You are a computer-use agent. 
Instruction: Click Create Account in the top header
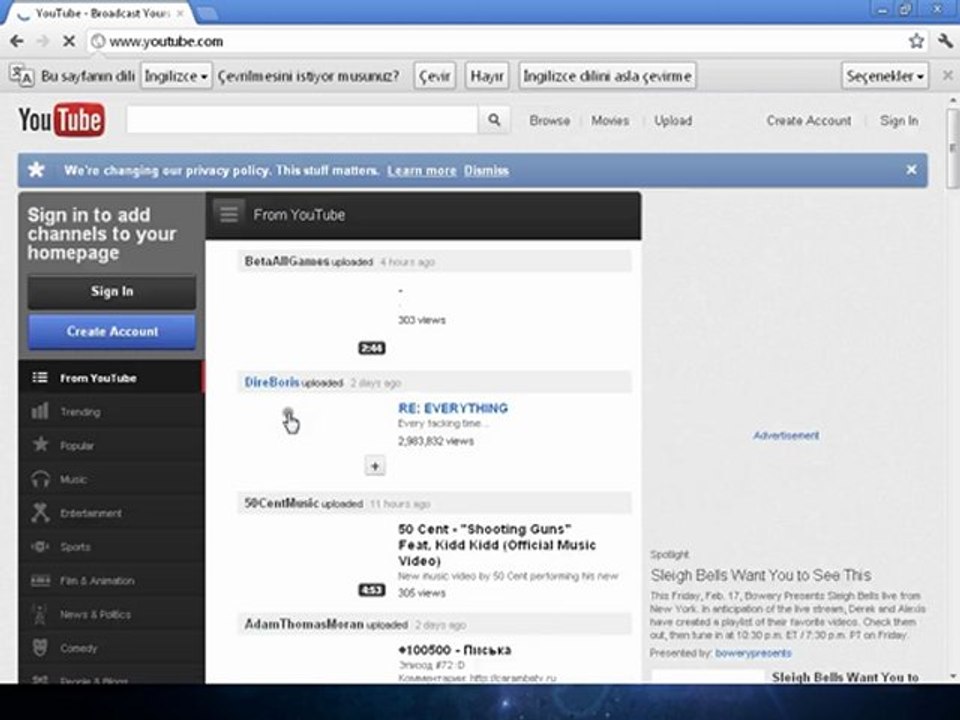point(809,121)
